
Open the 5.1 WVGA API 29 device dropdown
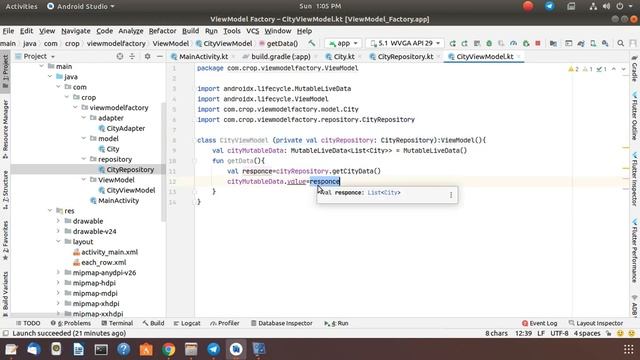tap(405, 43)
